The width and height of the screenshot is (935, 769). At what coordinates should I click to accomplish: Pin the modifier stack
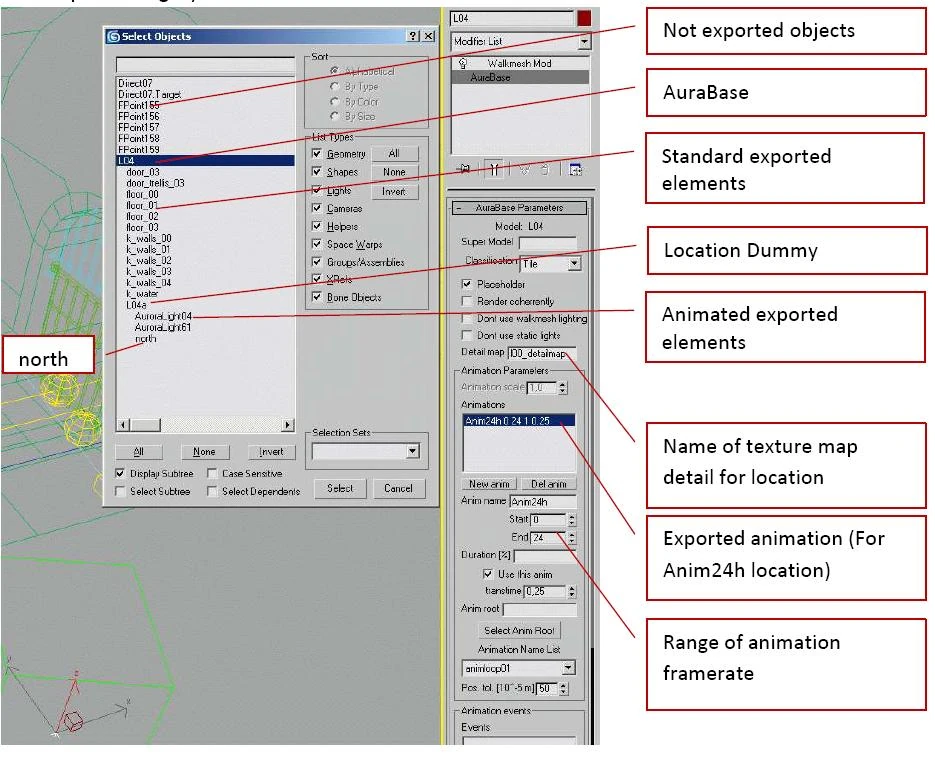click(465, 170)
